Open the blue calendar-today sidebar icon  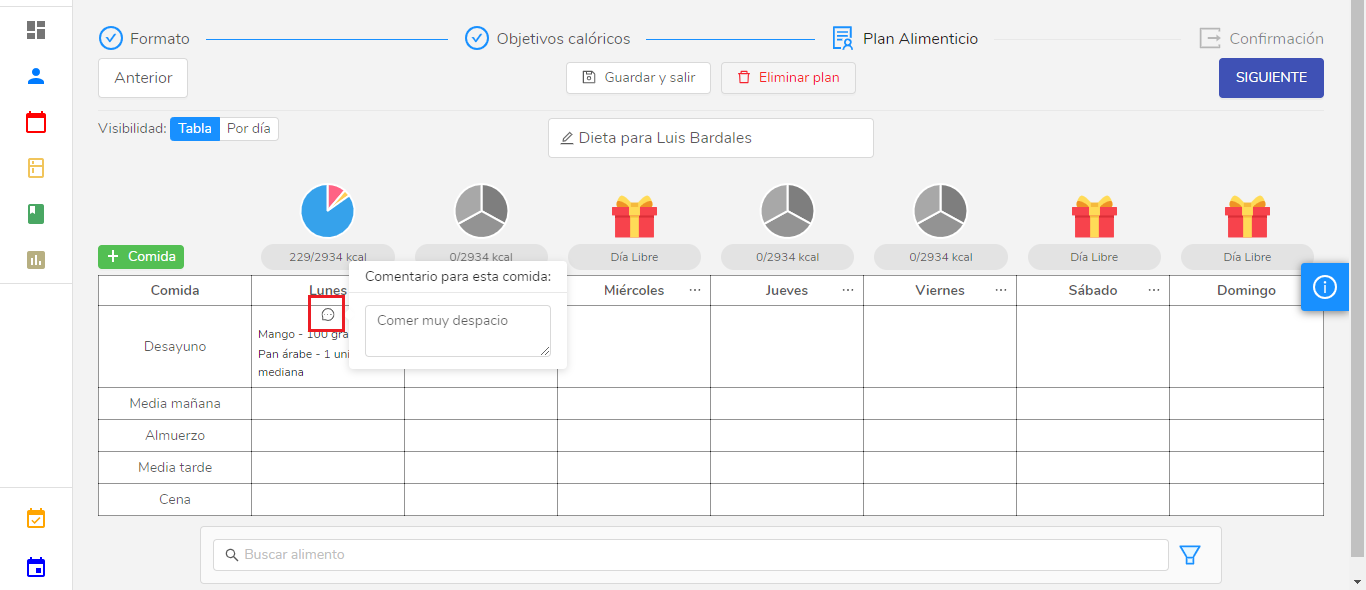tap(36, 567)
